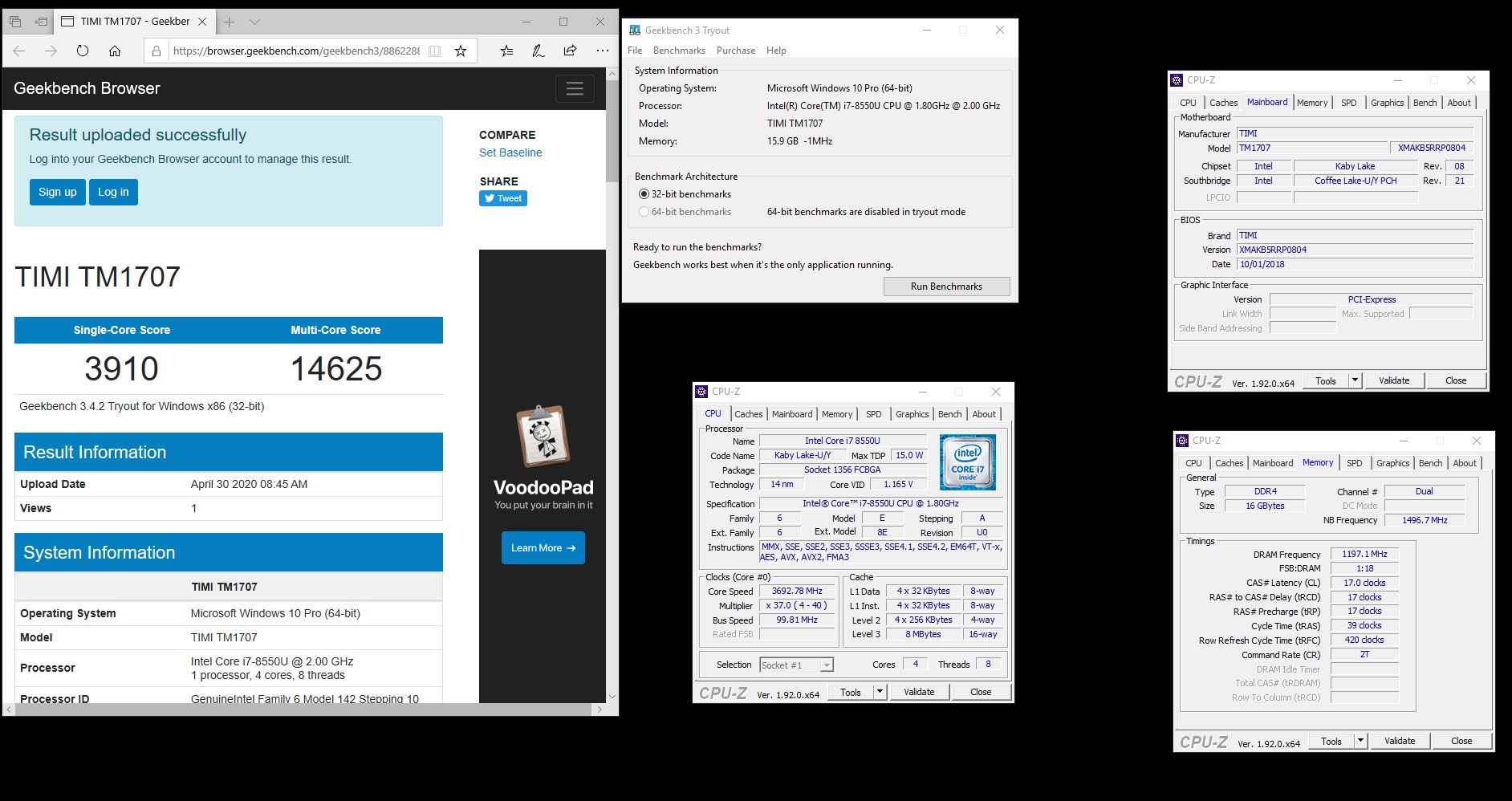Open Edge settings and more menu
Screen dimensions: 1512x801
click(x=603, y=51)
